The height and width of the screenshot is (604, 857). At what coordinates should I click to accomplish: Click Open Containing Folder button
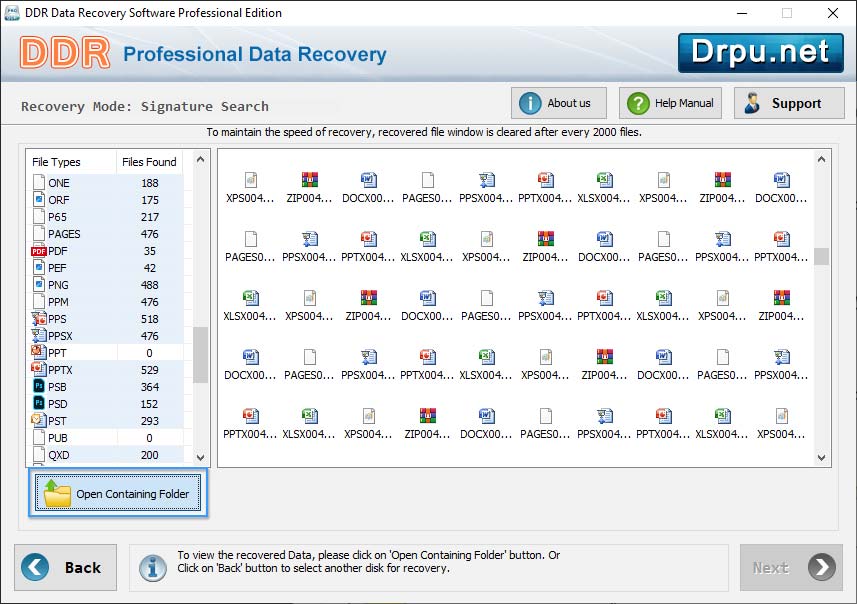[x=118, y=493]
